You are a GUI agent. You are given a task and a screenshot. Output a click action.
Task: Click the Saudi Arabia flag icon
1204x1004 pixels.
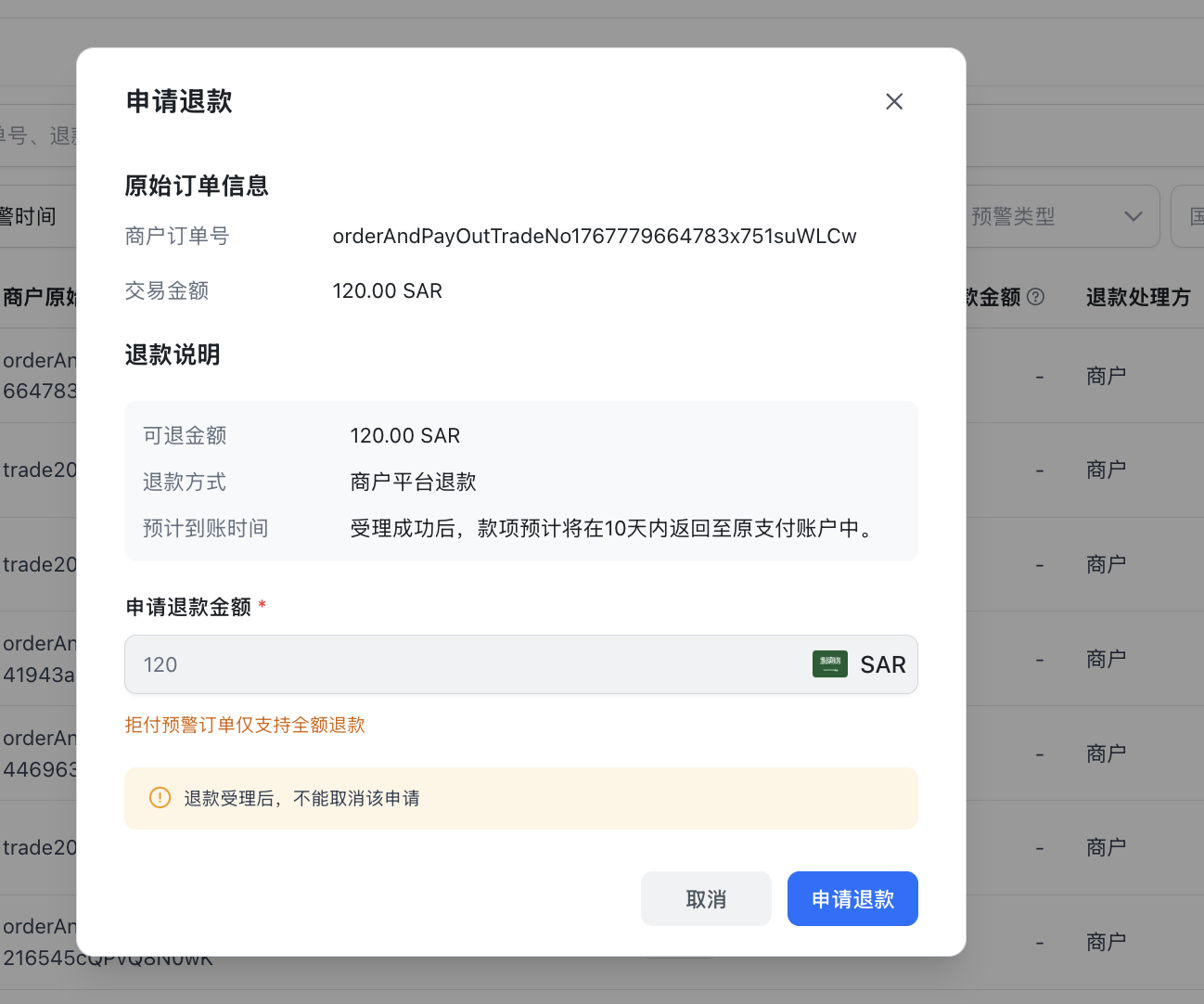point(829,664)
